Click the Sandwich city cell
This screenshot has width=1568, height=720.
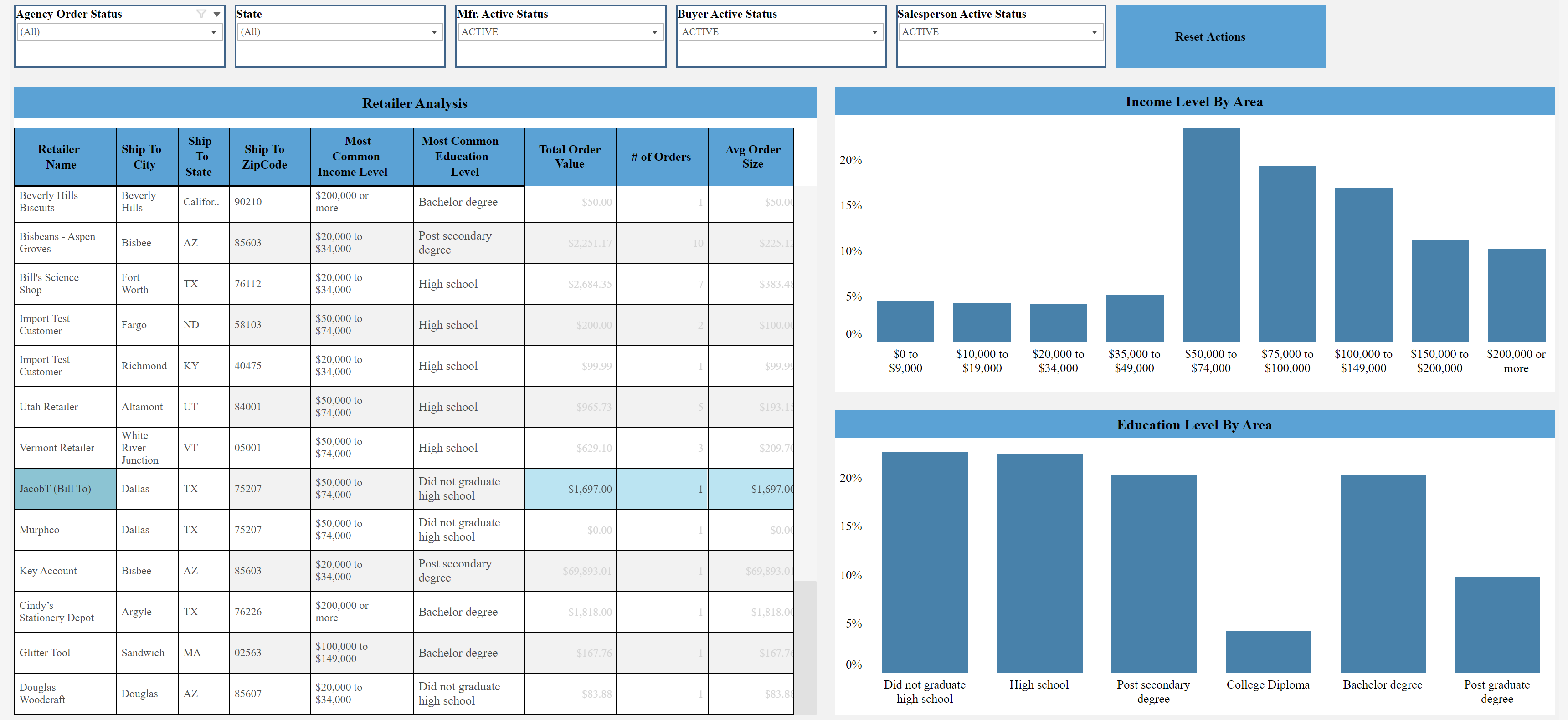(x=147, y=653)
